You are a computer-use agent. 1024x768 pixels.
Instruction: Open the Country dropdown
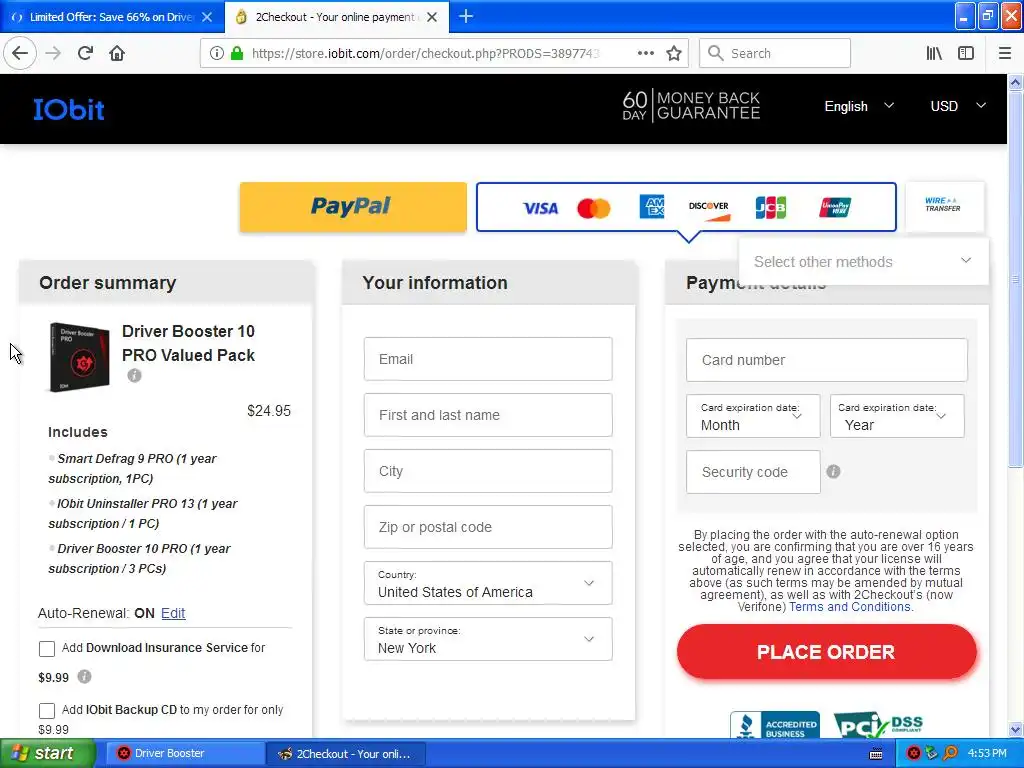click(x=488, y=583)
